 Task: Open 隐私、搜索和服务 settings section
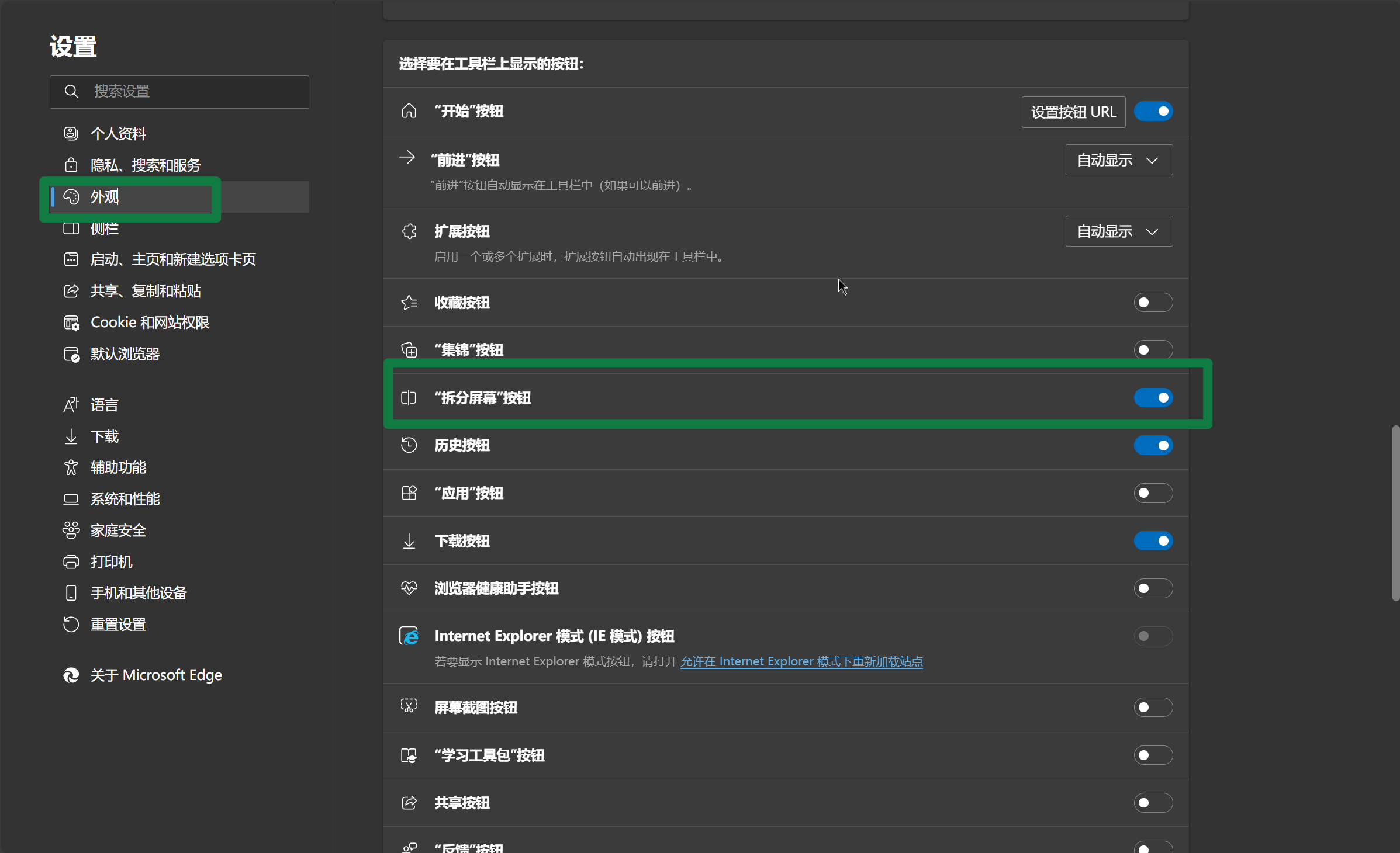[145, 165]
